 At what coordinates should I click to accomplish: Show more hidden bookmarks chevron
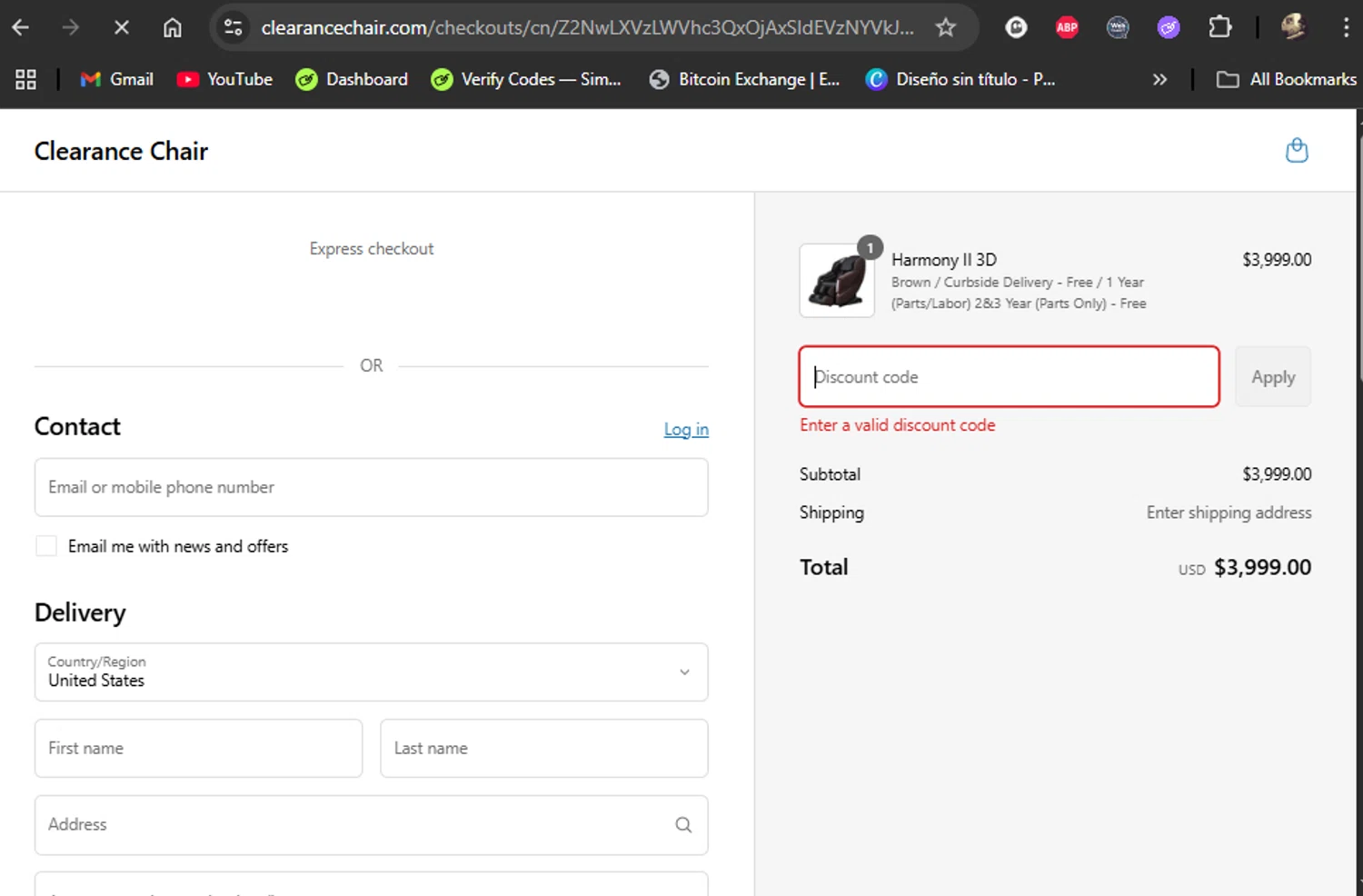click(x=1159, y=80)
